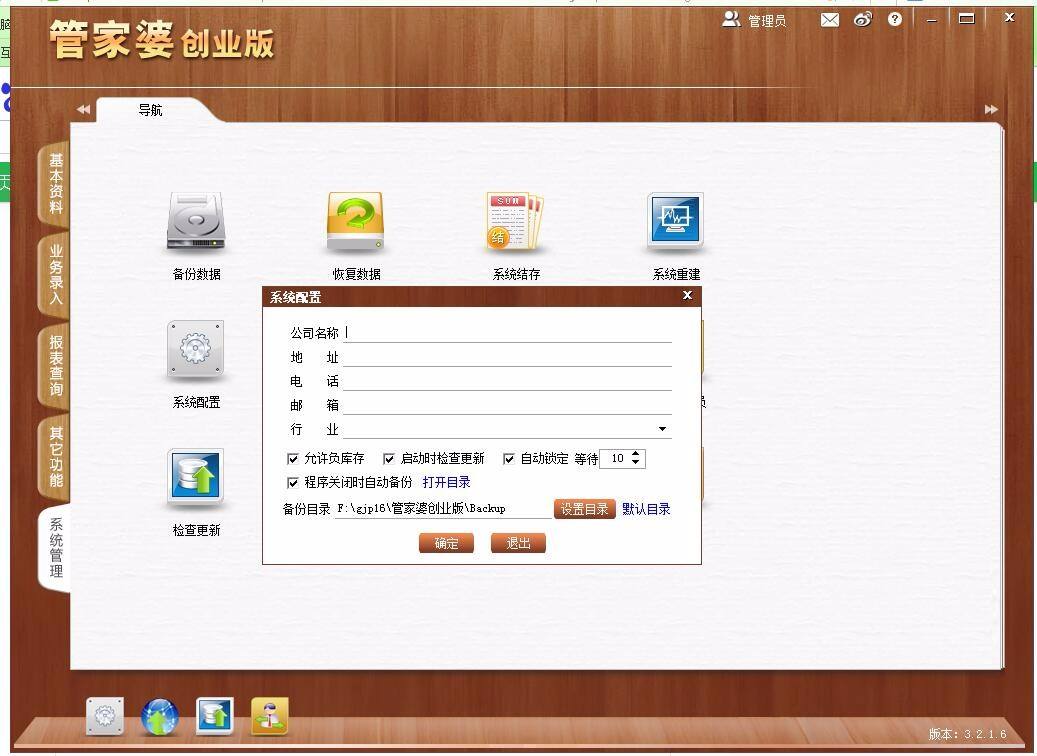Disable the 自动锁定 auto-lock checkbox
The image size is (1037, 756).
tap(507, 459)
